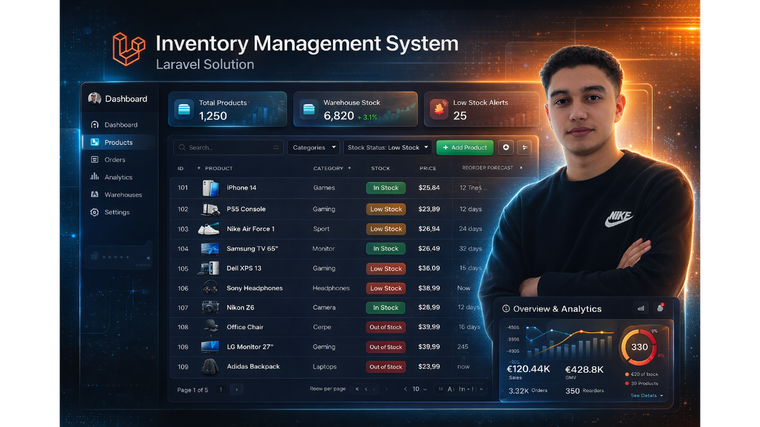Go to next page arrow after page 1
Image resolution: width=760 pixels, height=427 pixels.
coord(237,389)
